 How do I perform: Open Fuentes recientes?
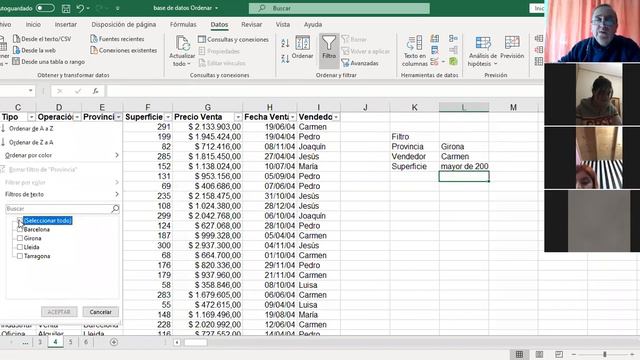pos(117,39)
